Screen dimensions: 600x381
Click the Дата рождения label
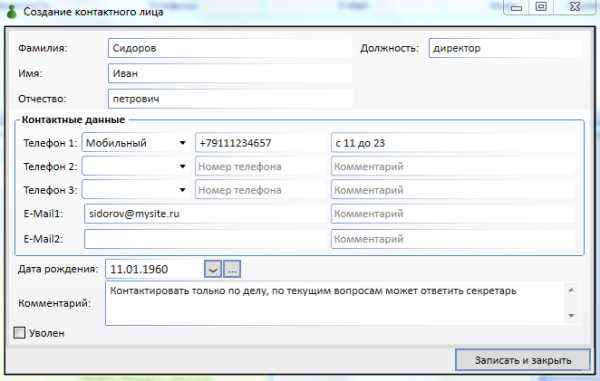(58, 269)
